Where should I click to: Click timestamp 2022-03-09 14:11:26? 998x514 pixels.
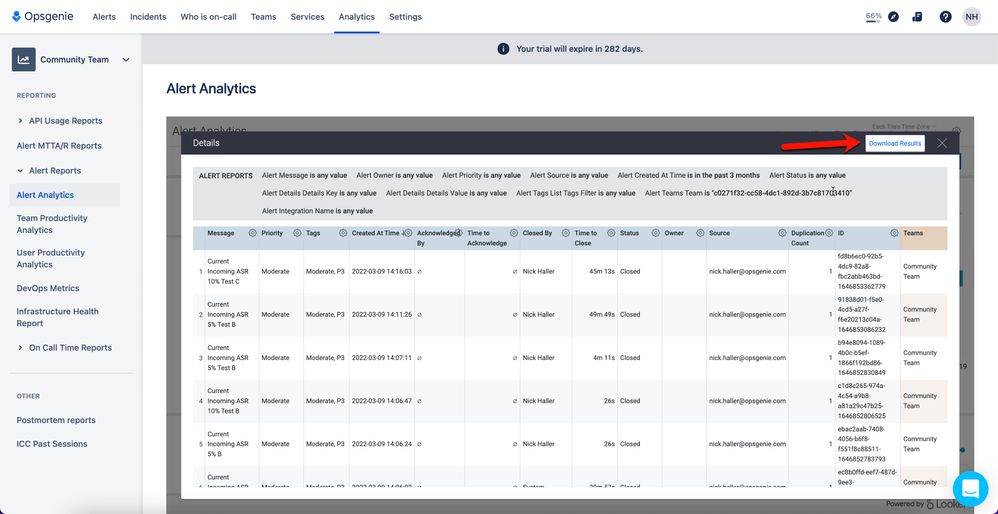[x=381, y=315]
